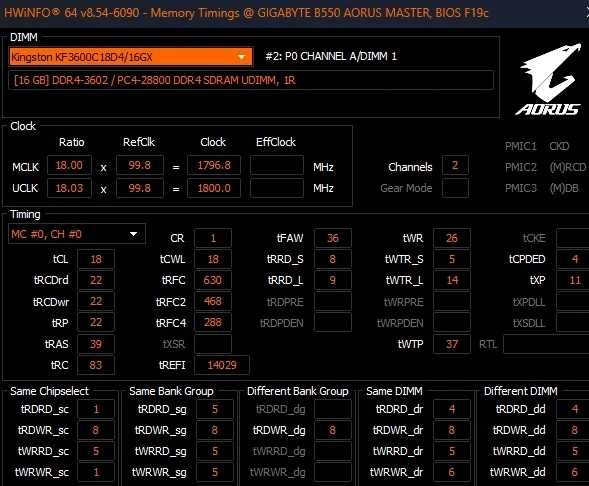The image size is (589, 486).
Task: Click the tRDWR_sc value 8
Action: coord(96,430)
